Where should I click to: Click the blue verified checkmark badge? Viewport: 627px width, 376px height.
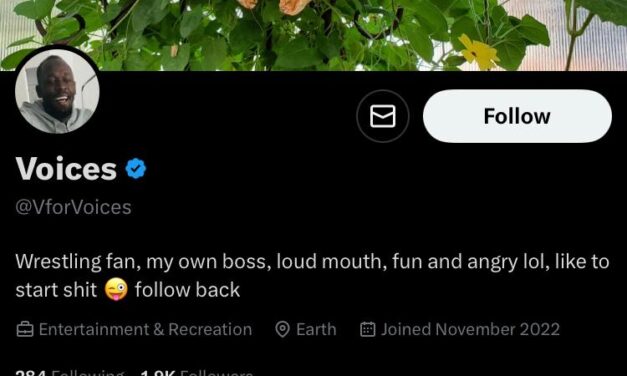[x=136, y=169]
